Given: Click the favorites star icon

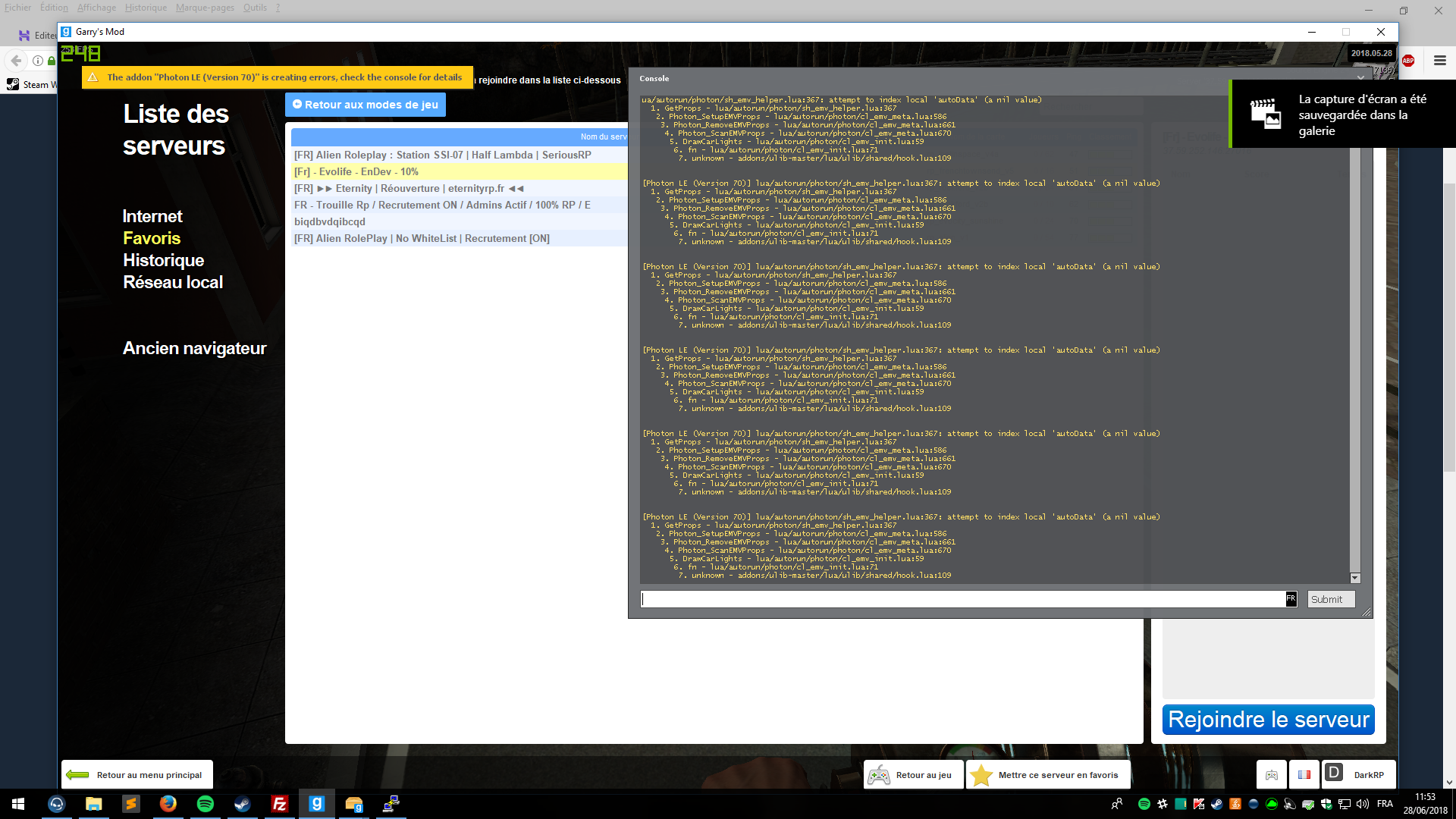Looking at the screenshot, I should [982, 774].
